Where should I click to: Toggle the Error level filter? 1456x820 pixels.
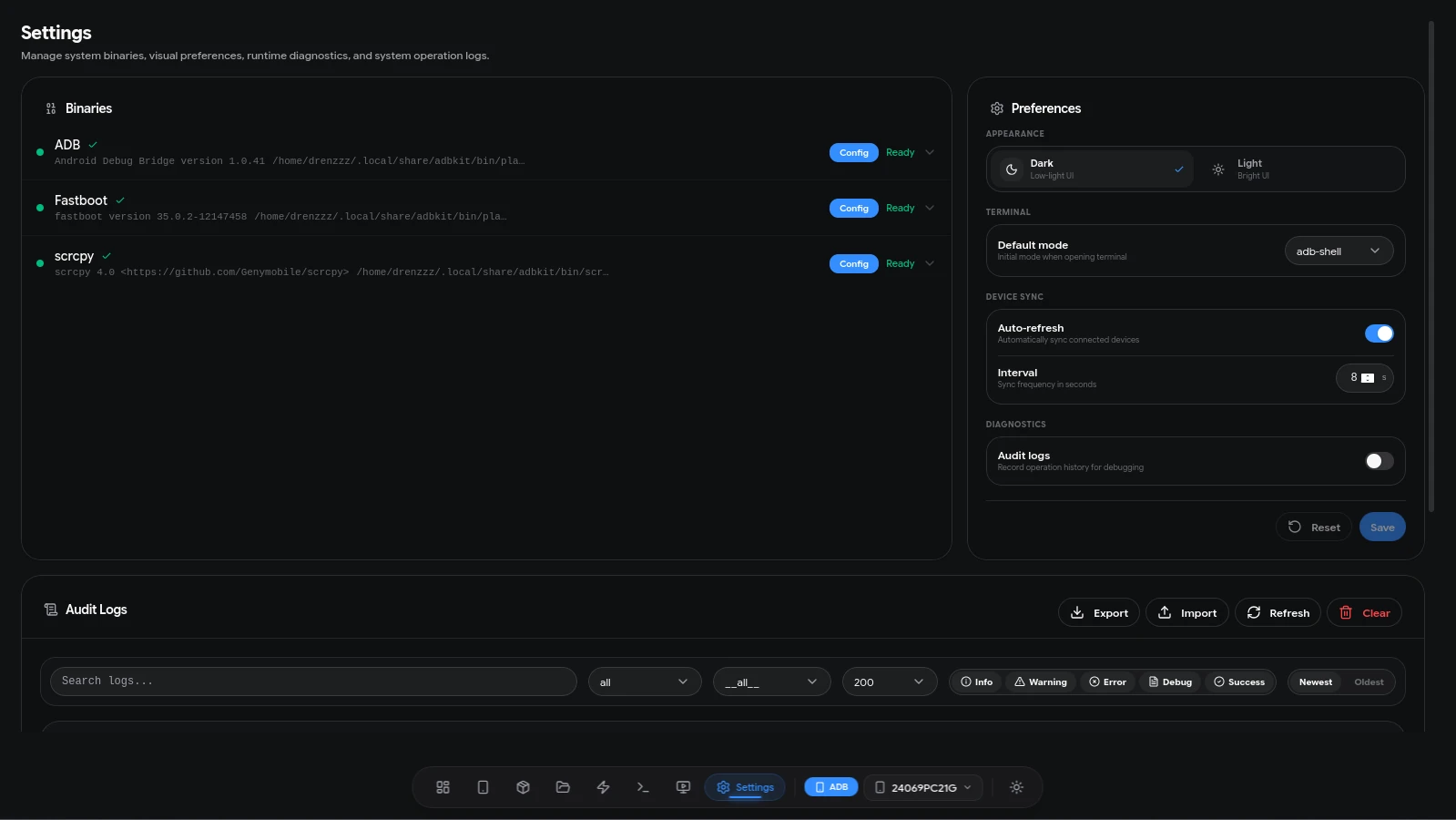pyautogui.click(x=1107, y=682)
